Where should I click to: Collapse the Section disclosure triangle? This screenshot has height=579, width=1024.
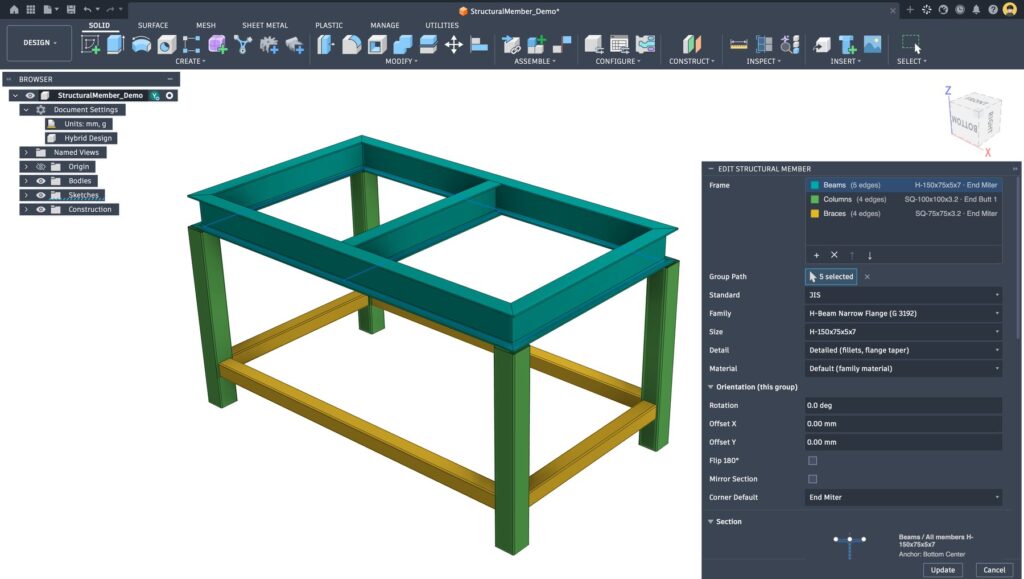click(711, 522)
